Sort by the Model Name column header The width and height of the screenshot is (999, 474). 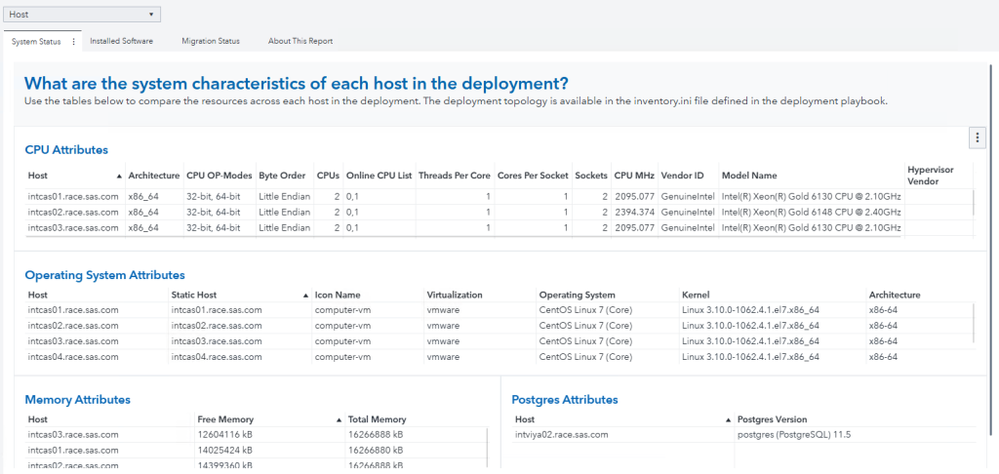click(749, 176)
